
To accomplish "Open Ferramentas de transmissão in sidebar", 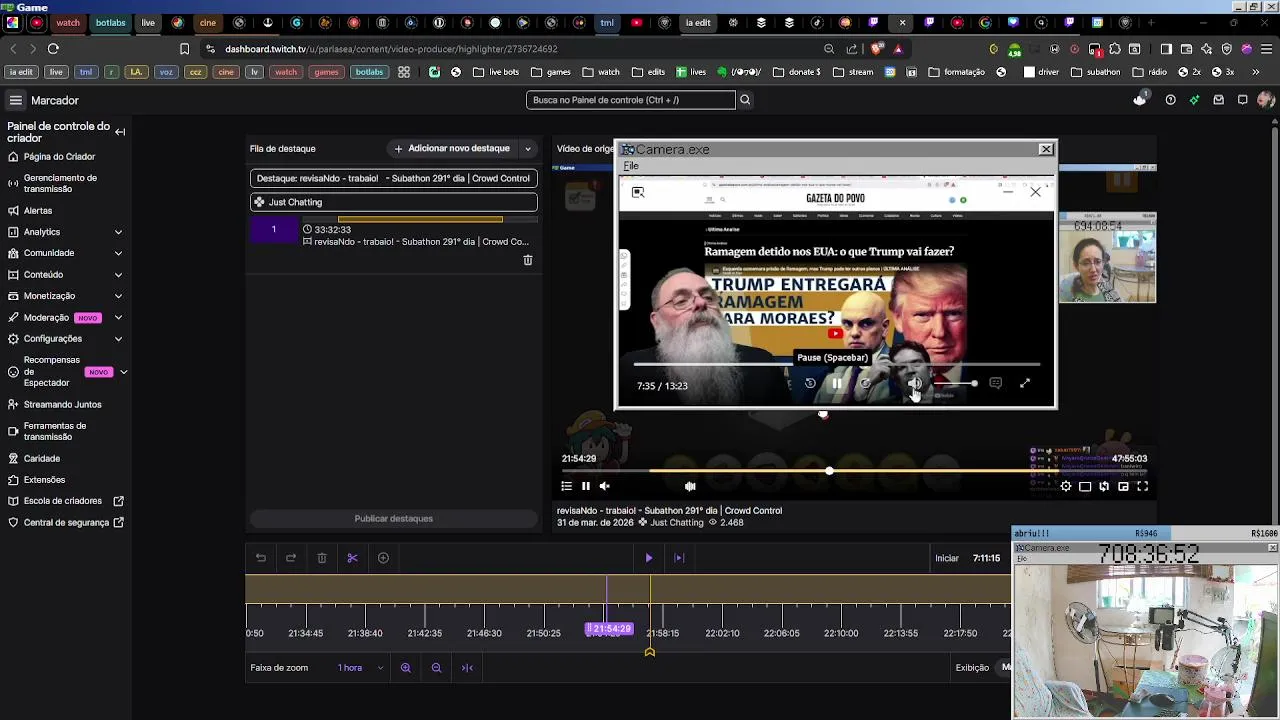I will click(x=55, y=431).
